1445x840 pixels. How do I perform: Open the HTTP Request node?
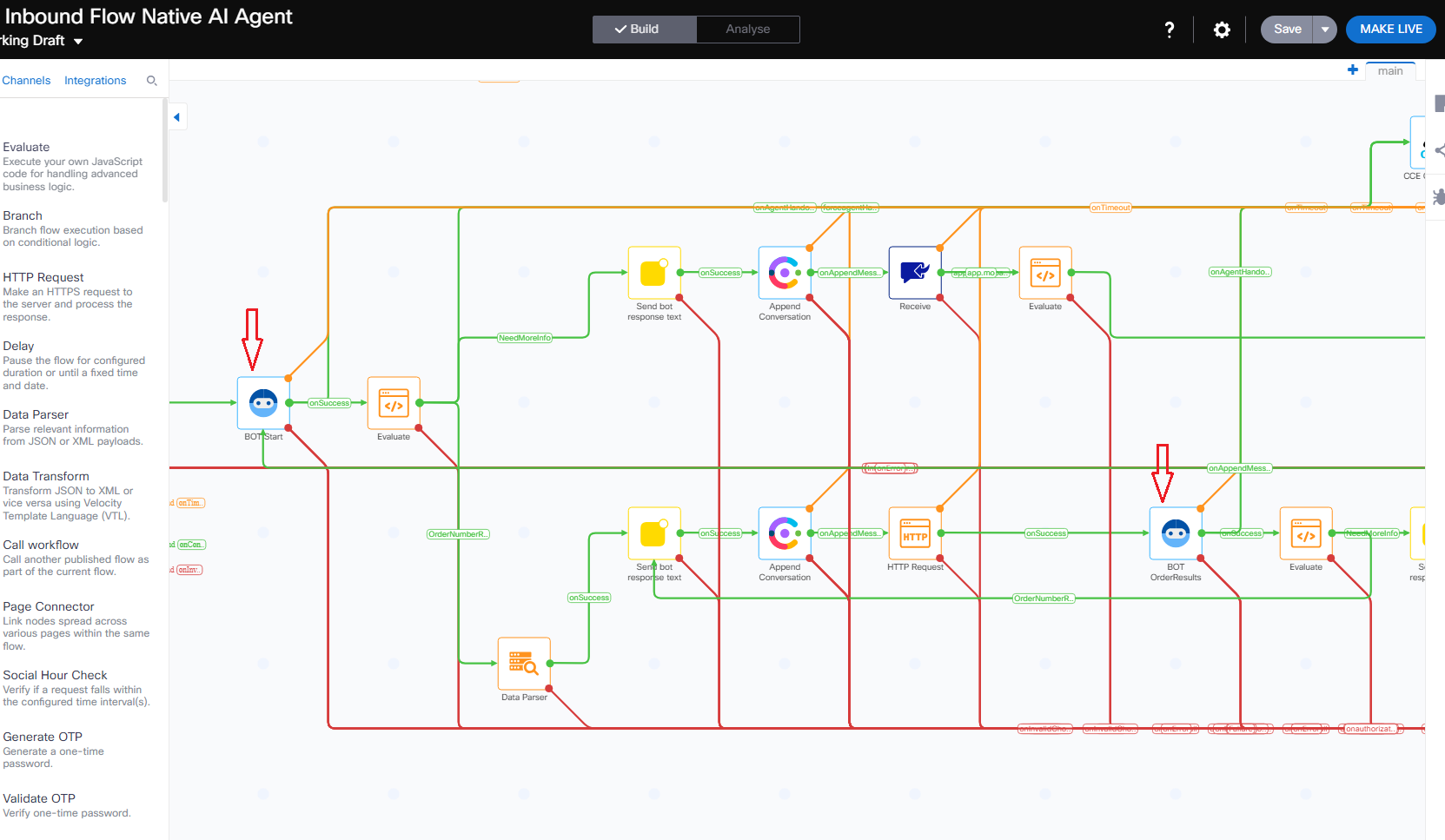pos(915,533)
